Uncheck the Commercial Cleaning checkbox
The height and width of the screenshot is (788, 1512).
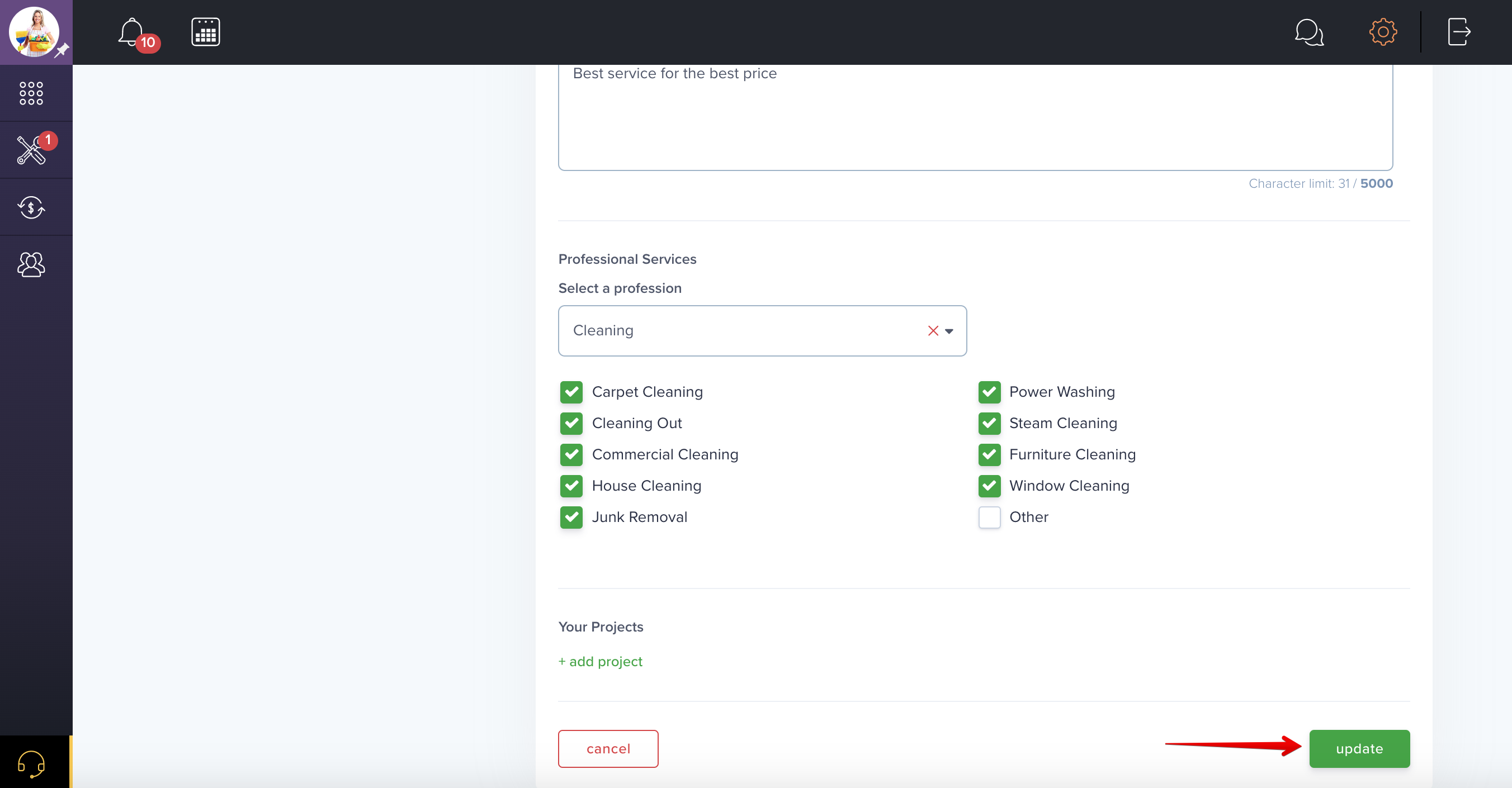click(x=571, y=455)
